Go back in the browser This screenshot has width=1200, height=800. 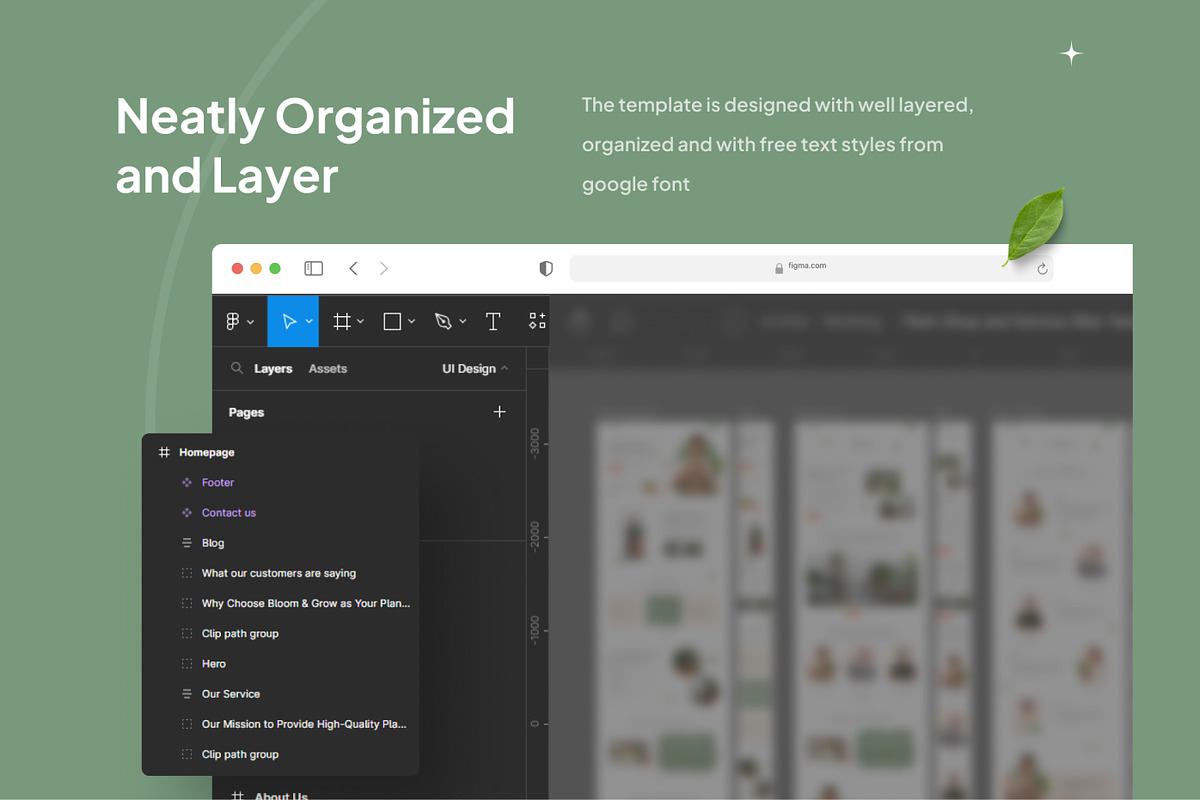(x=353, y=268)
